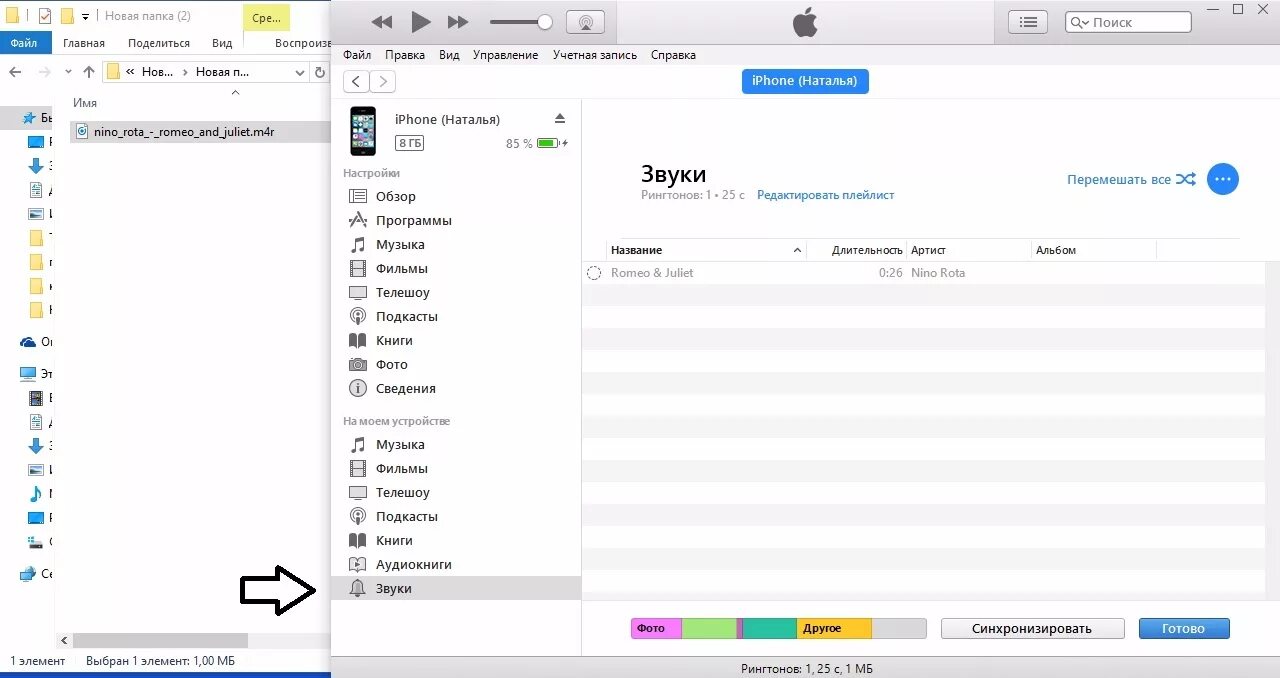Open the Главная tab in Explorer
Viewport: 1280px width, 678px height.
pyautogui.click(x=84, y=43)
